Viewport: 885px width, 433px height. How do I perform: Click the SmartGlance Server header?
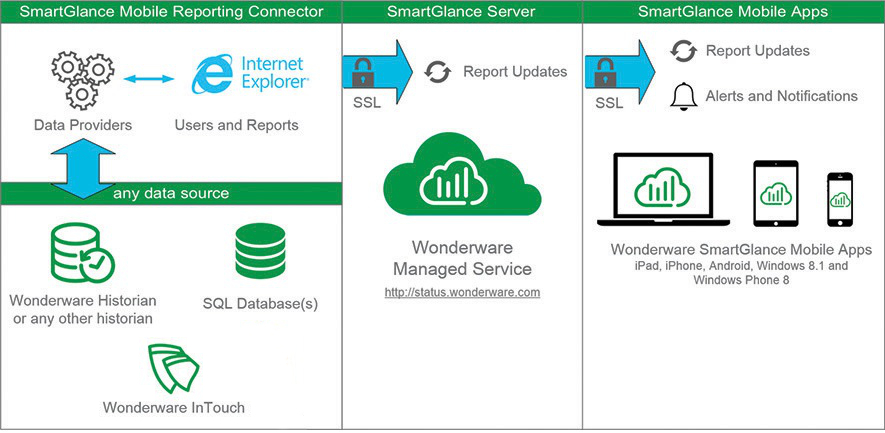(462, 12)
